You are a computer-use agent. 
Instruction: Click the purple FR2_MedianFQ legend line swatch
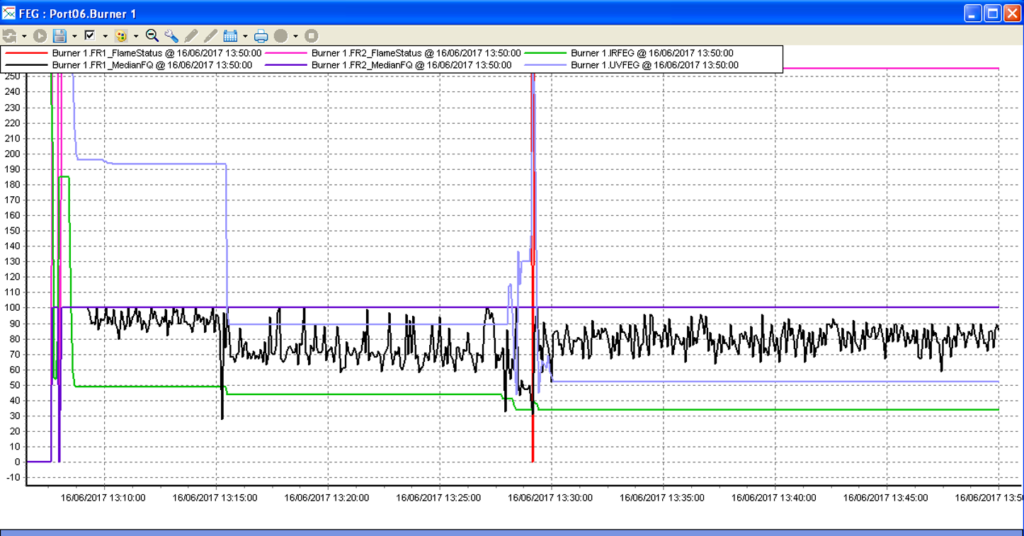coord(286,65)
